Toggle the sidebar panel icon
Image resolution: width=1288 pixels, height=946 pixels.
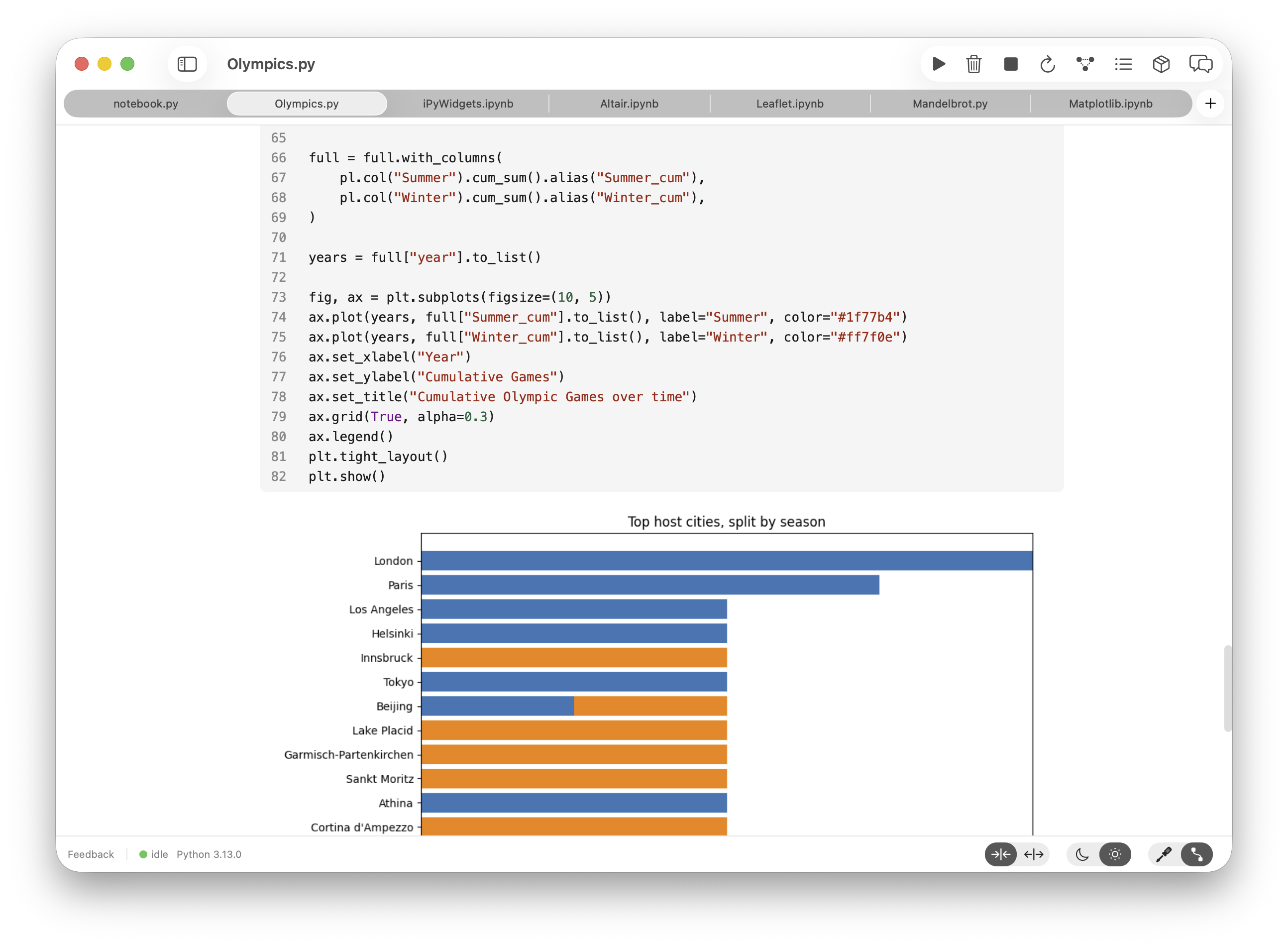coord(187,64)
